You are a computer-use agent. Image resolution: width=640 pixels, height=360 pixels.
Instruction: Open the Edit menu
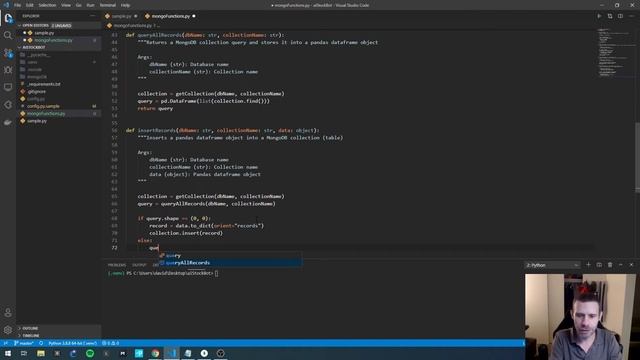[x=30, y=5]
